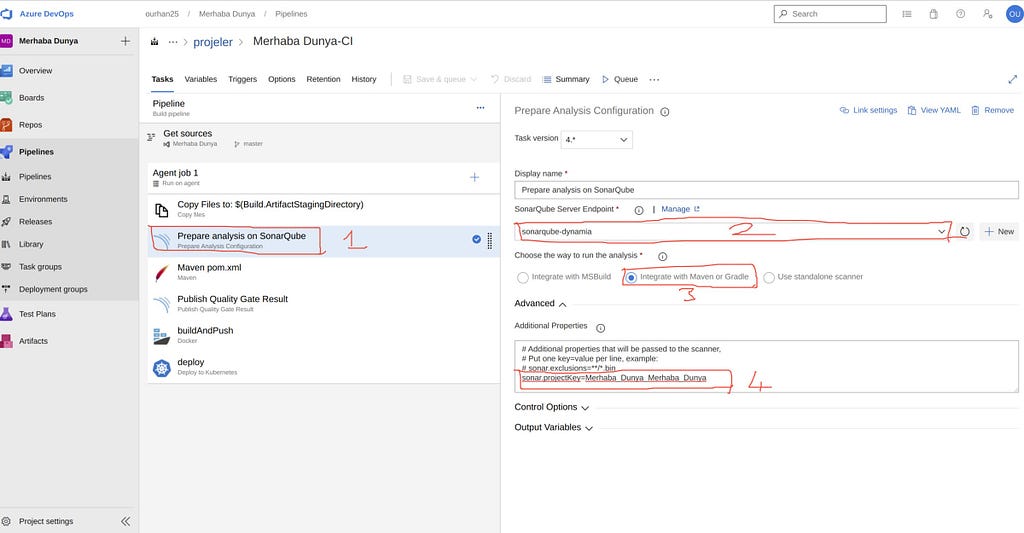Open the Task version dropdown
The image size is (1024, 533).
click(x=597, y=140)
